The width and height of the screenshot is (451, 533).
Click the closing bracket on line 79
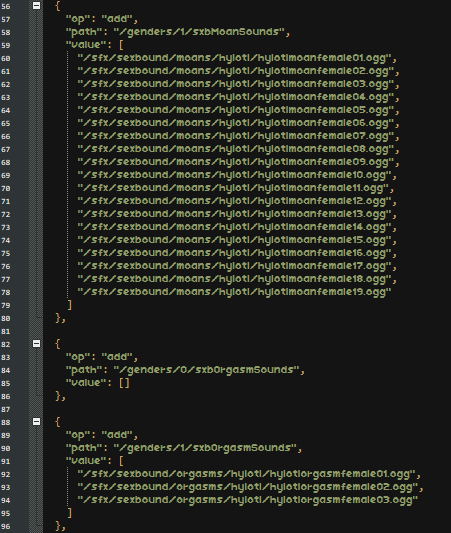pyautogui.click(x=70, y=305)
